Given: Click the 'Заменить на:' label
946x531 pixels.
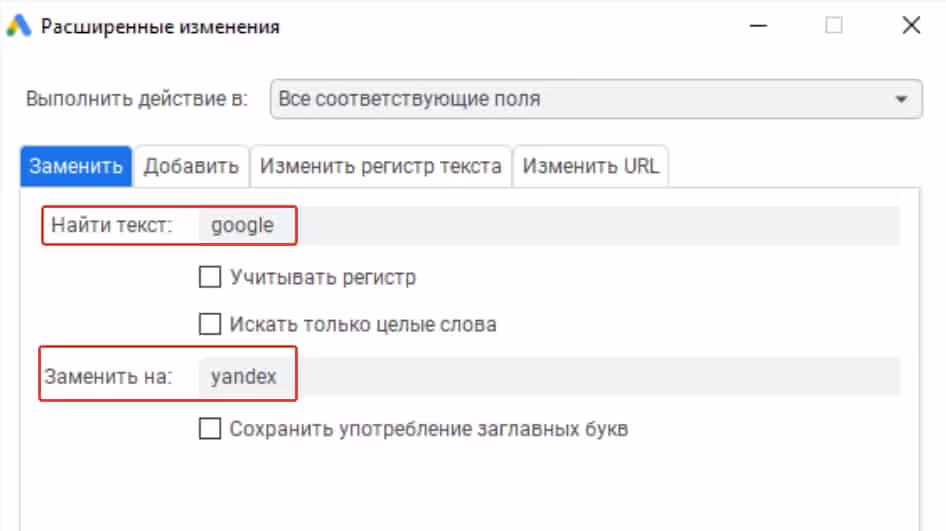Looking at the screenshot, I should [x=109, y=377].
